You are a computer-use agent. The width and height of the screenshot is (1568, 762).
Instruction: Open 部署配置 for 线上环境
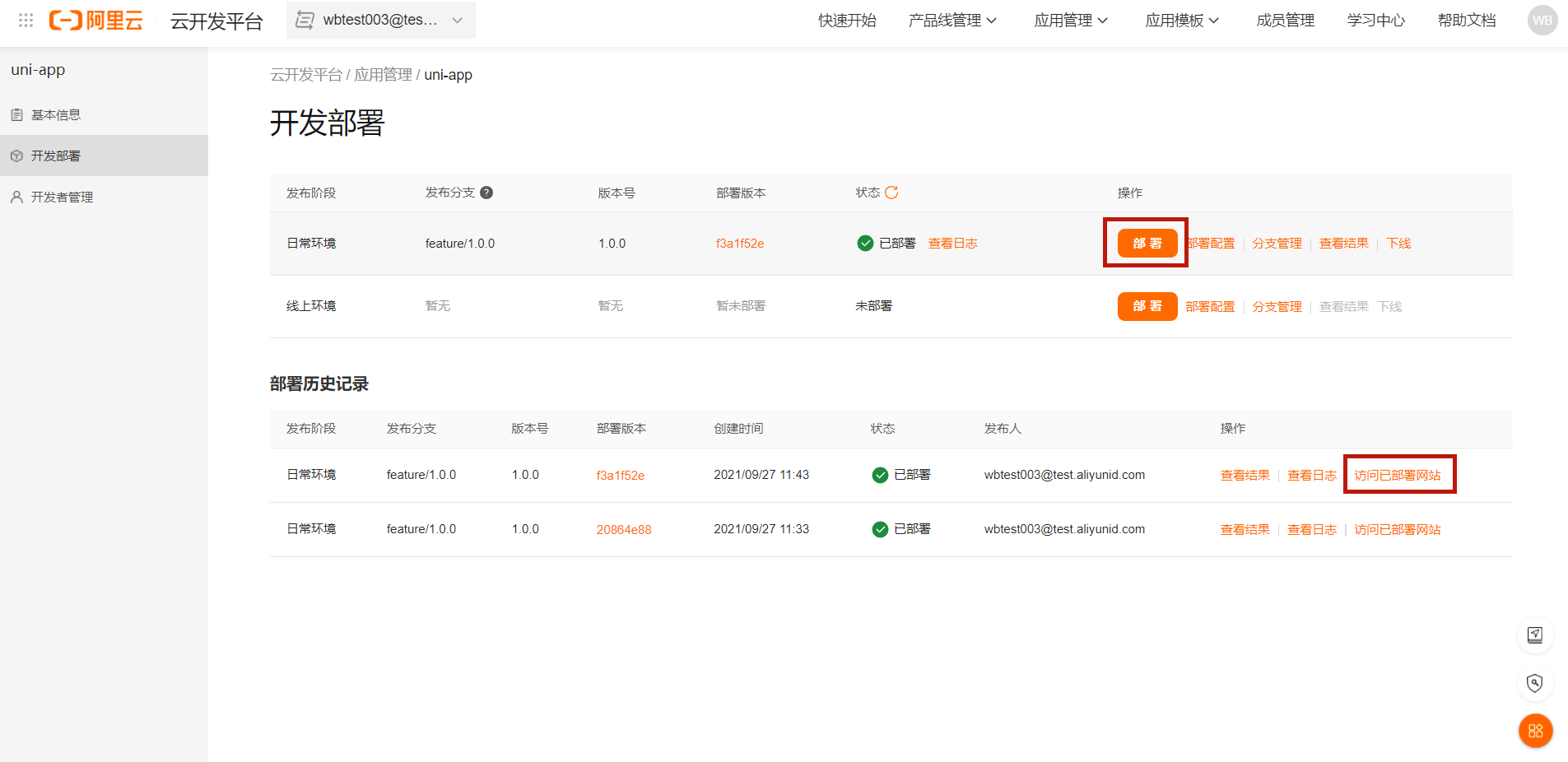1211,307
